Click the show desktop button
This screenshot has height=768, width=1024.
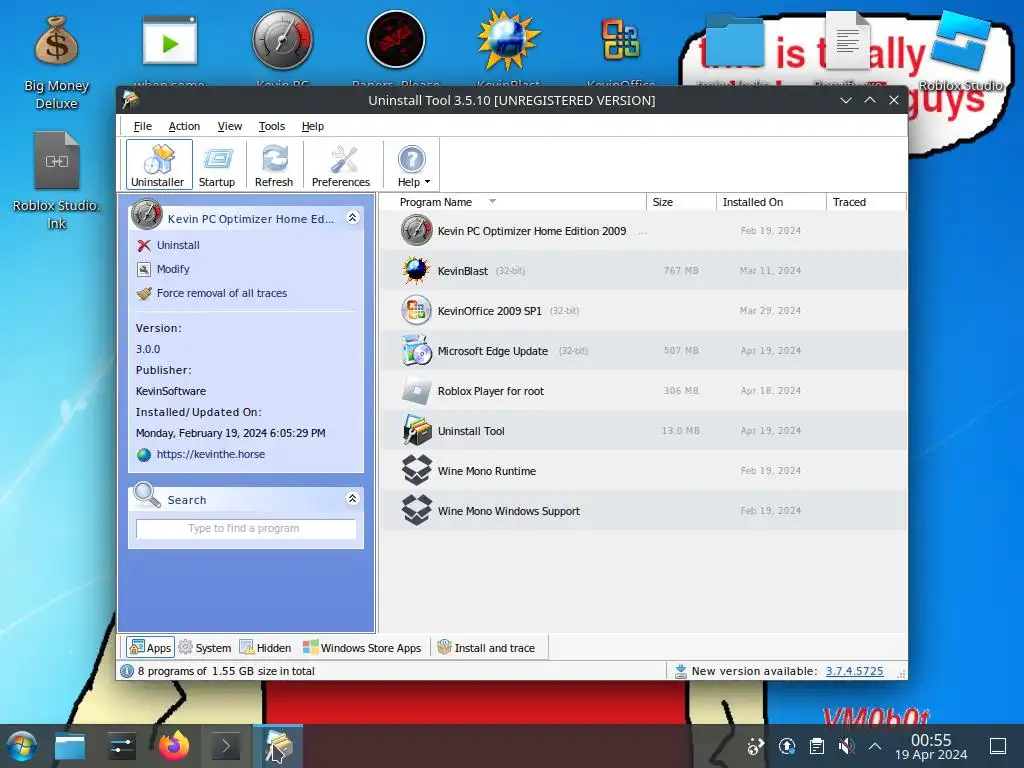click(998, 746)
